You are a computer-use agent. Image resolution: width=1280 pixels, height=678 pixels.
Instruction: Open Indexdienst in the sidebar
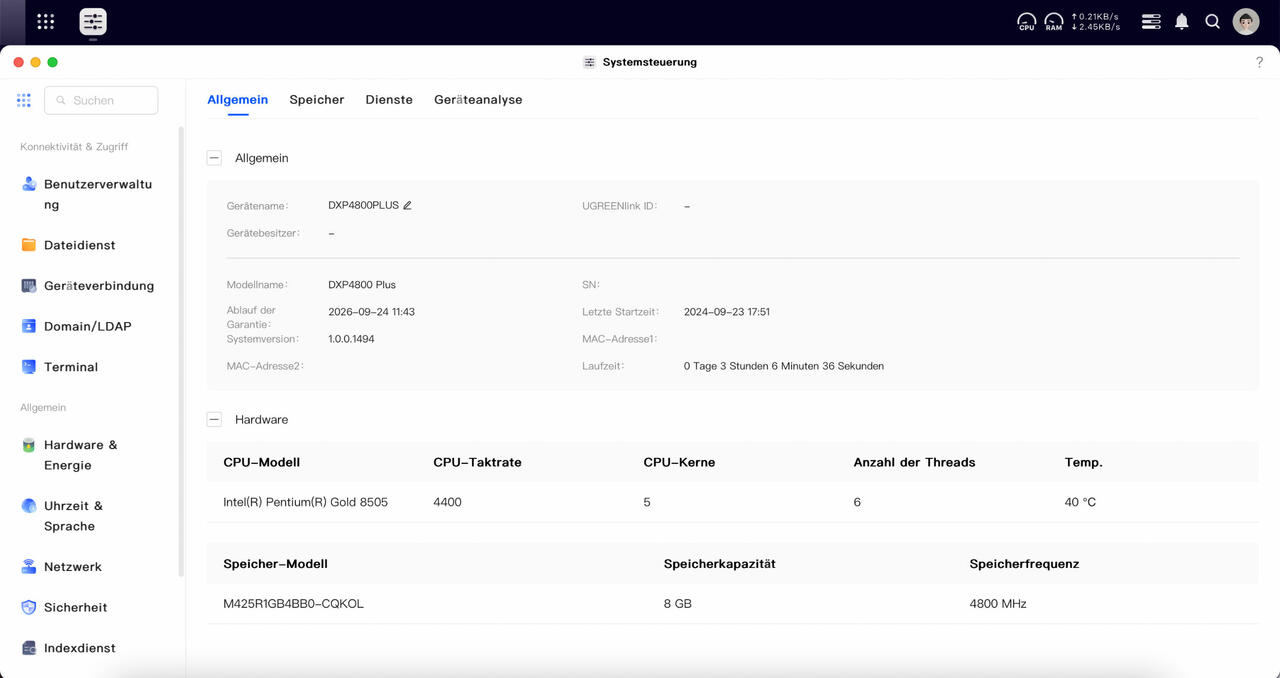coord(69,648)
